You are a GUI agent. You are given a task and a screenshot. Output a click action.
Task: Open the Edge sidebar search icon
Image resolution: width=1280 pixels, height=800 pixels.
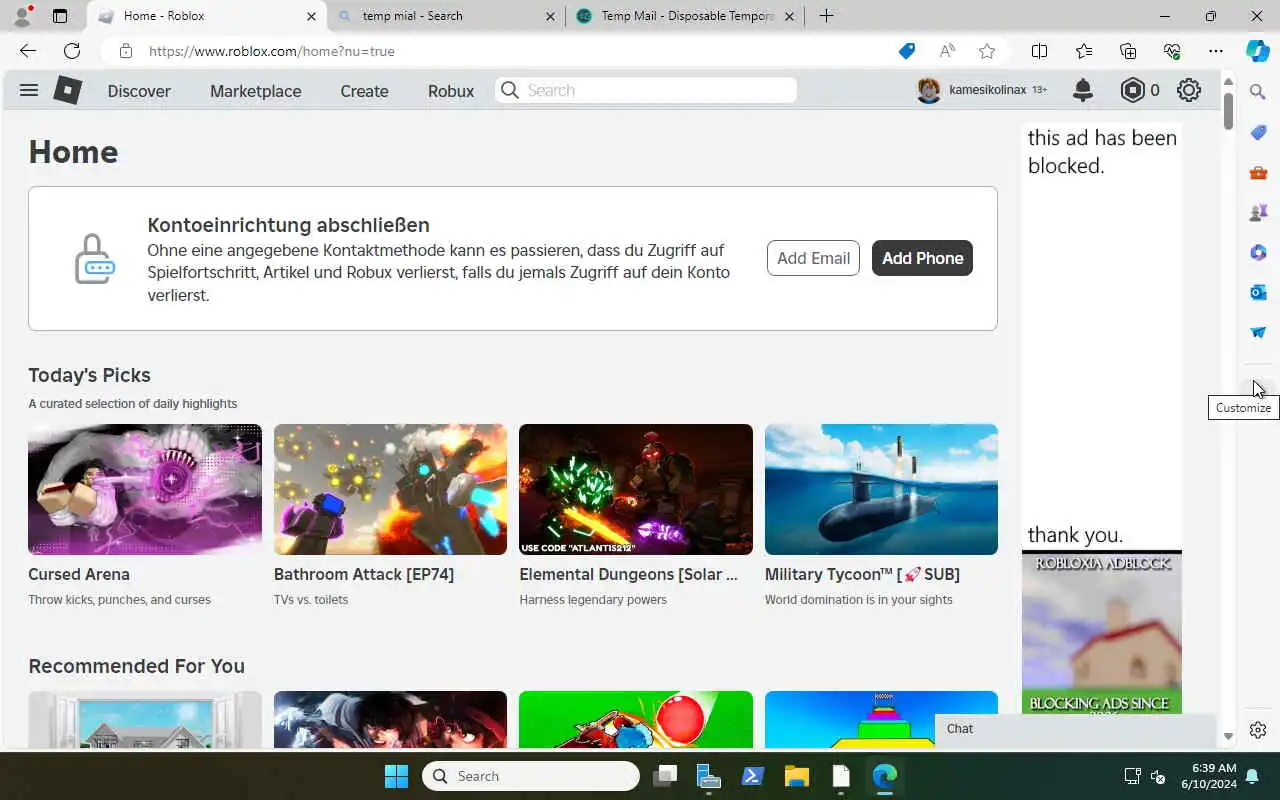(1258, 92)
